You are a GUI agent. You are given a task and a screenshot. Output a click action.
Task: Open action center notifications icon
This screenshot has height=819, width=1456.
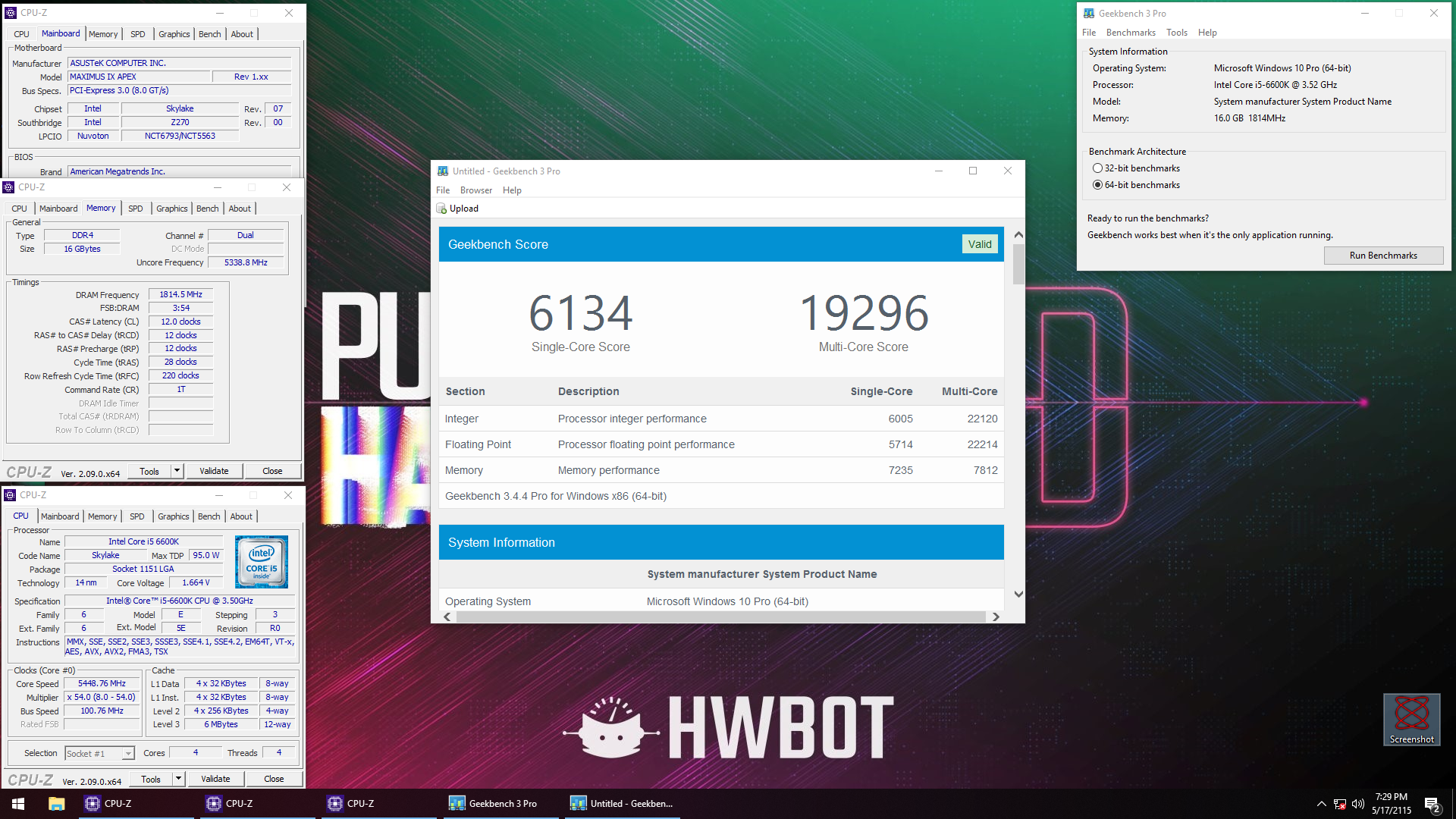1432,804
